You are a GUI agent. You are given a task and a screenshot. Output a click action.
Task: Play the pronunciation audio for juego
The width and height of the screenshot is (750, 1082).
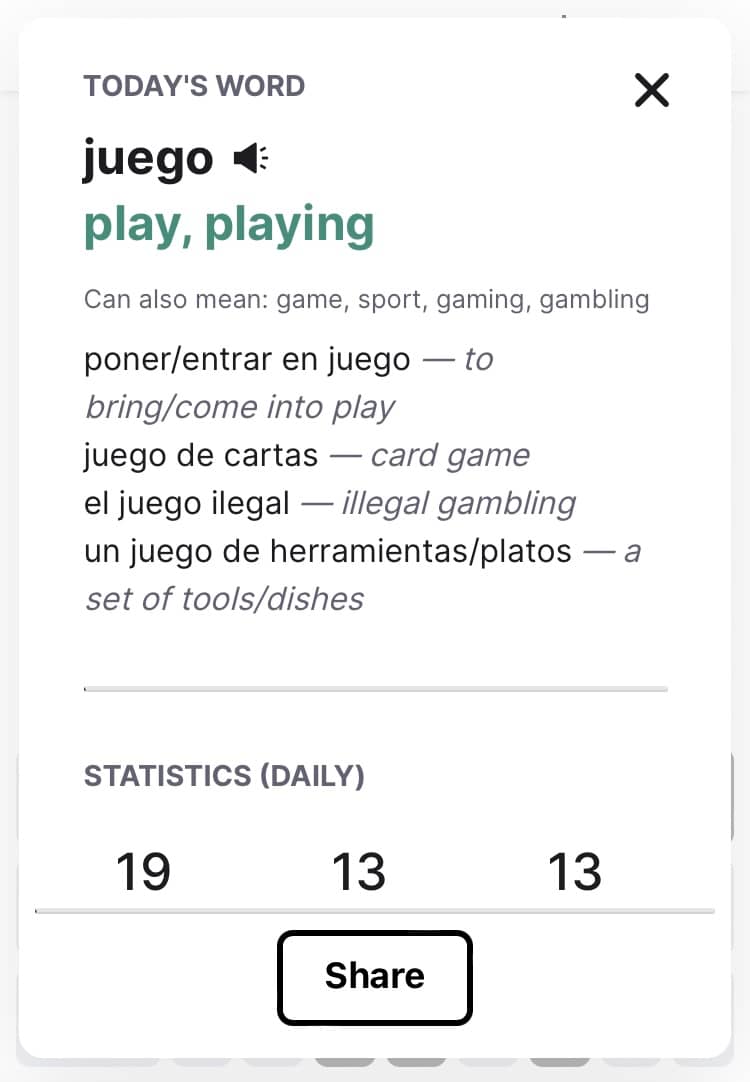tap(251, 158)
